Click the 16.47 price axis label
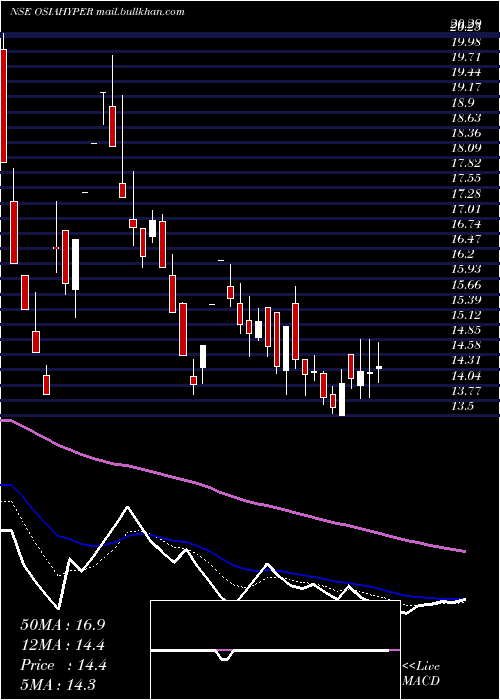Viewport: 500px width, 700px height. pos(466,239)
